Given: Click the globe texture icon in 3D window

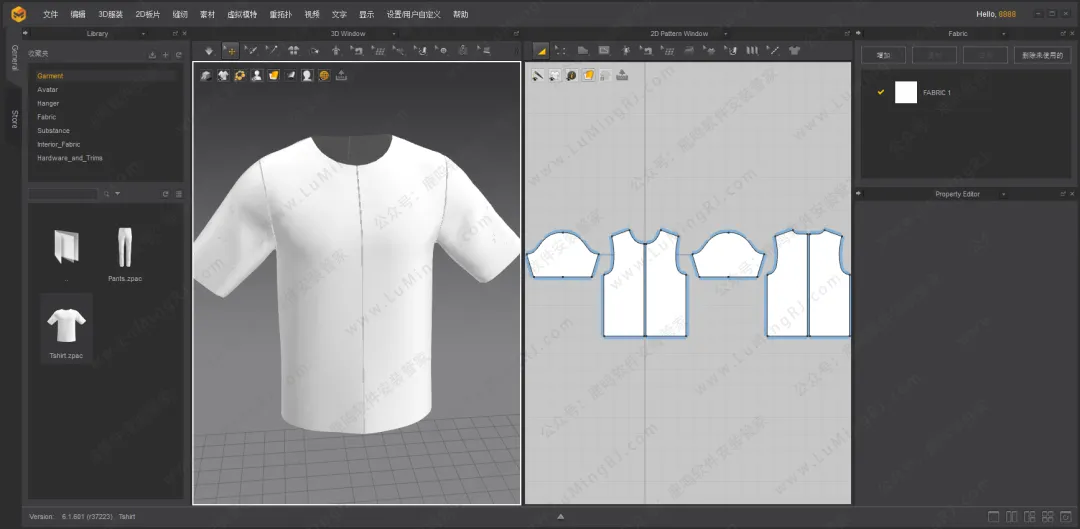Looking at the screenshot, I should tap(324, 75).
